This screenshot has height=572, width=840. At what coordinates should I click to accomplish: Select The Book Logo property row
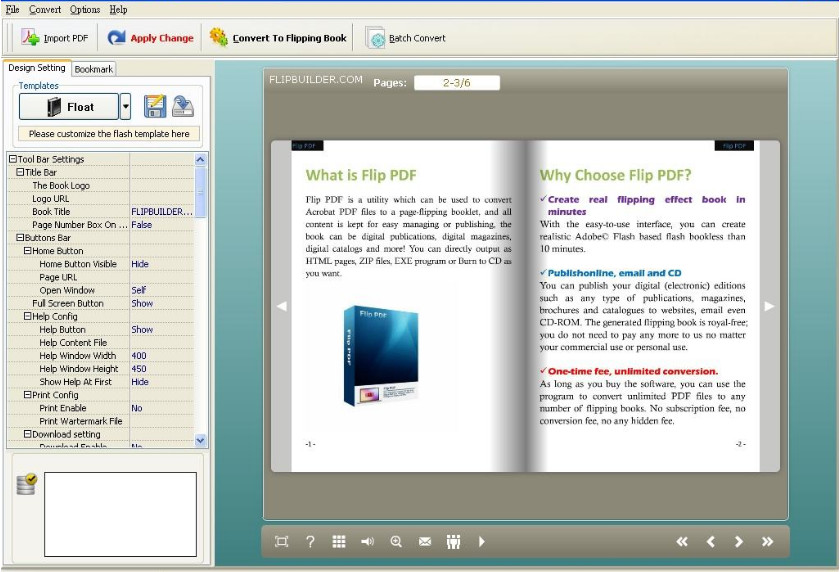click(101, 185)
